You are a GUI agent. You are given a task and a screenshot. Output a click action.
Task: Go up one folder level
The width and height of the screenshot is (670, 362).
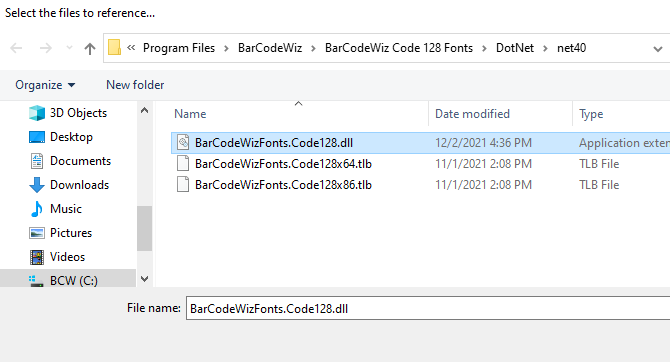(90, 48)
